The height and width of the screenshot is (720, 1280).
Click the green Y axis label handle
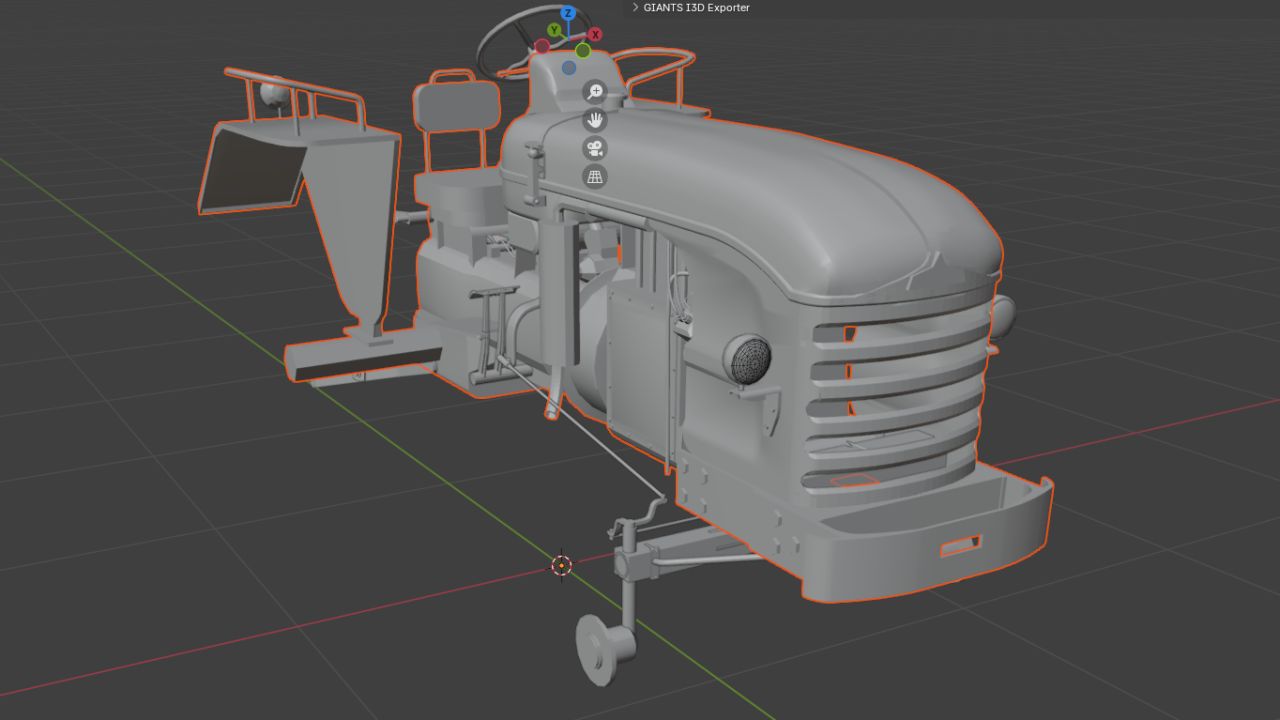(554, 30)
